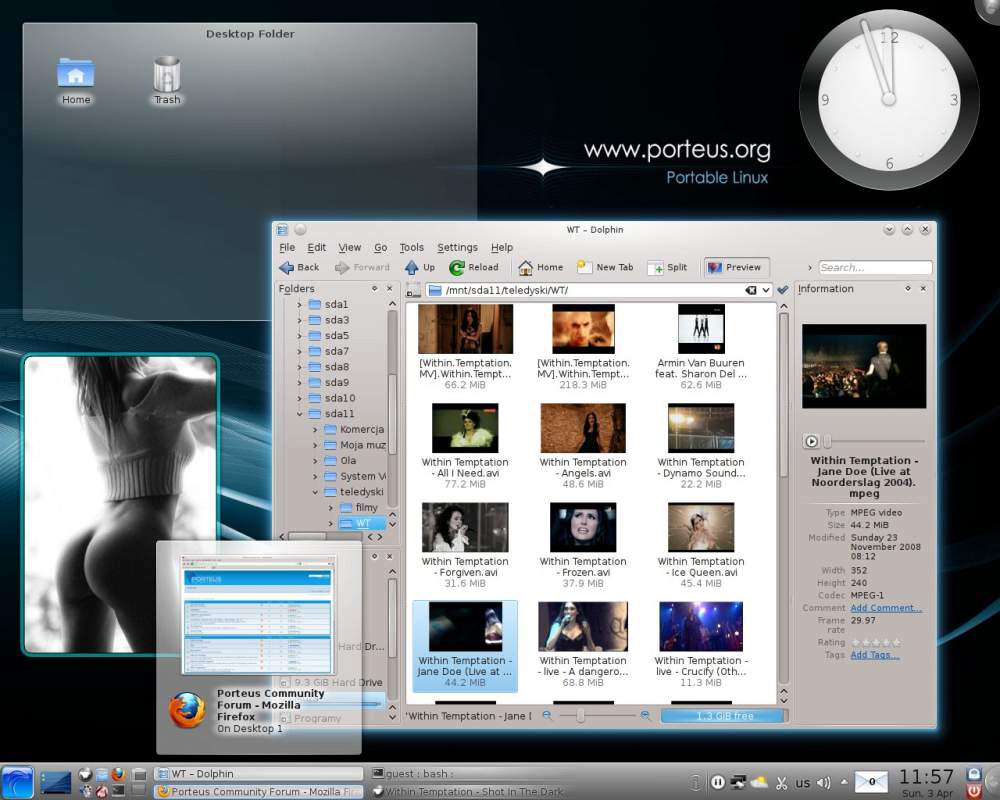Toggle the Preview button in toolbar
1000x800 pixels.
point(736,268)
